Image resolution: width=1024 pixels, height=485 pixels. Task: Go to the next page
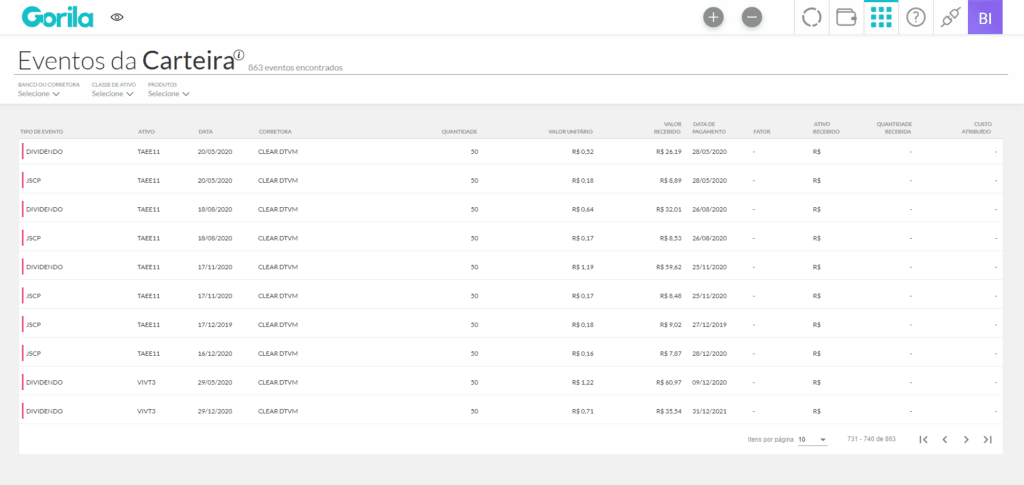(x=966, y=439)
